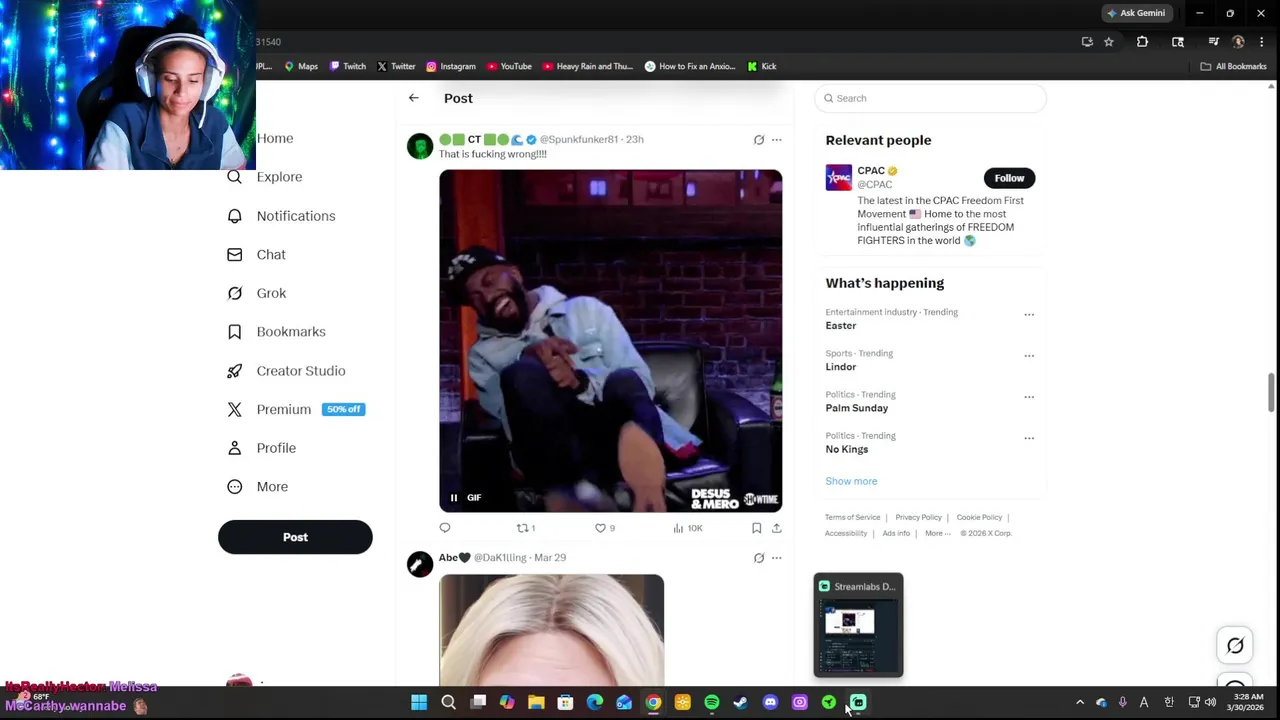Open the No Kings trend
This screenshot has height=720, width=1280.
(847, 449)
